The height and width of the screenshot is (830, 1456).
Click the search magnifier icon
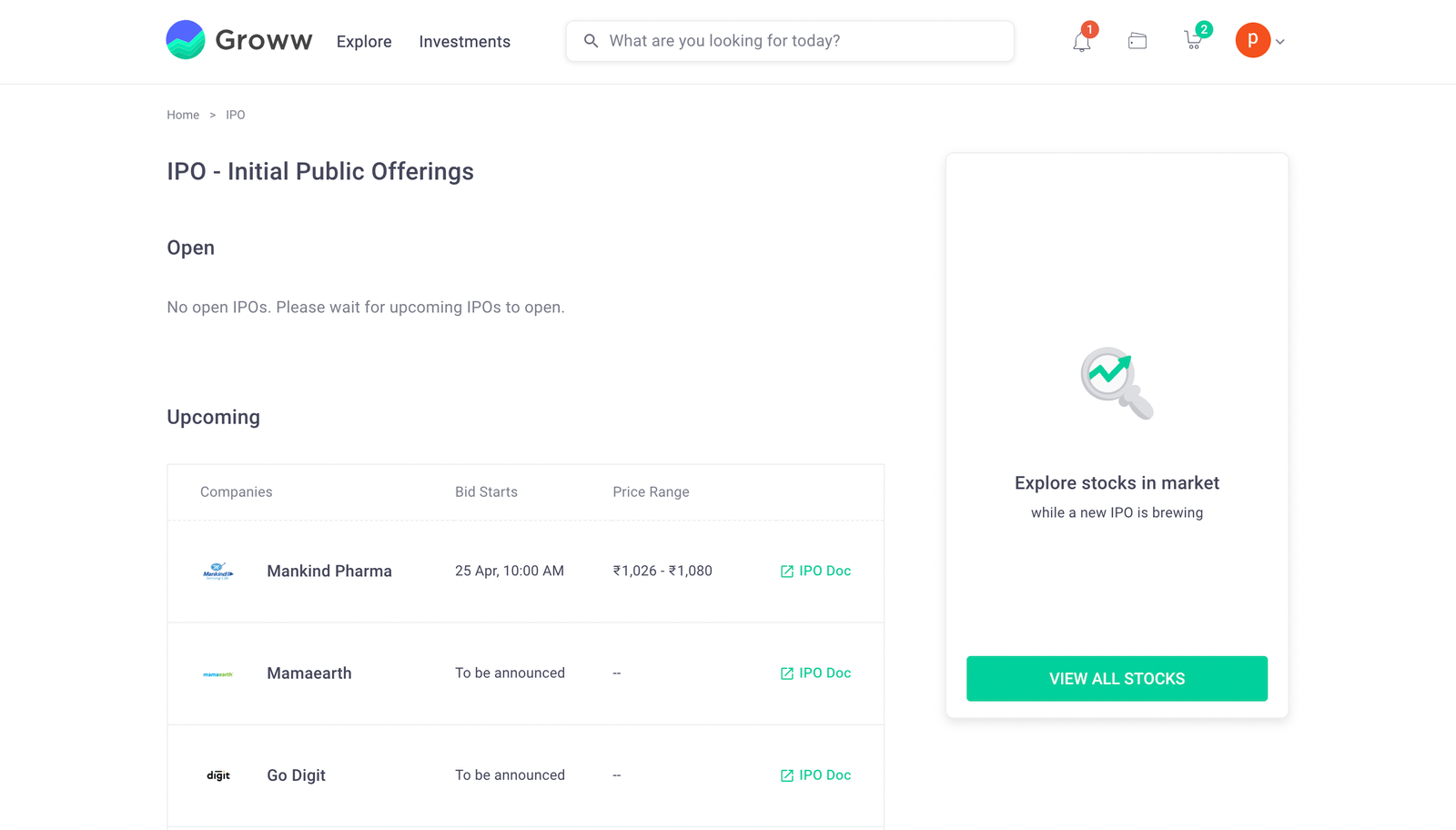click(591, 41)
